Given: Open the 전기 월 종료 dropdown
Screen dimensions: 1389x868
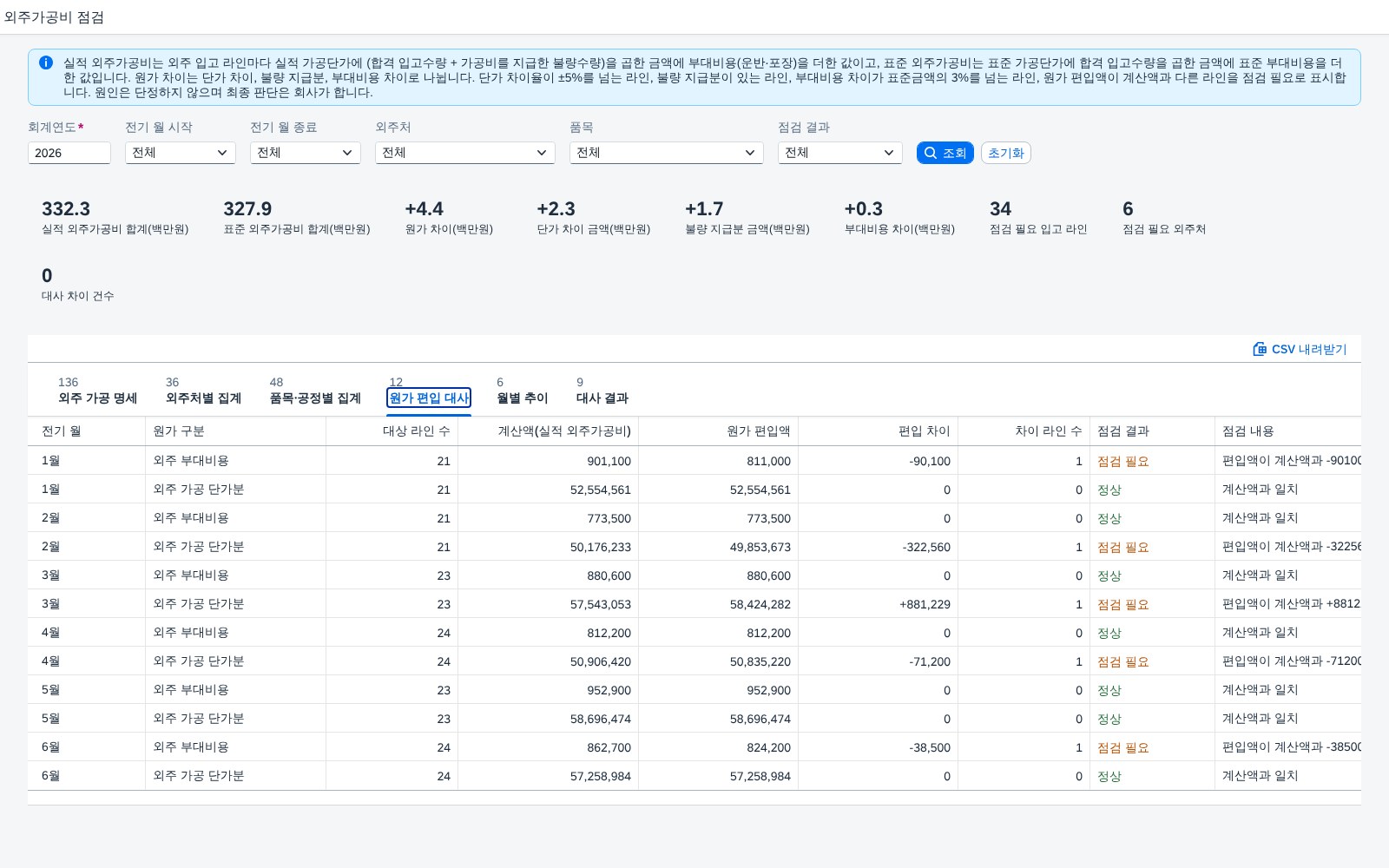Looking at the screenshot, I should [x=306, y=153].
